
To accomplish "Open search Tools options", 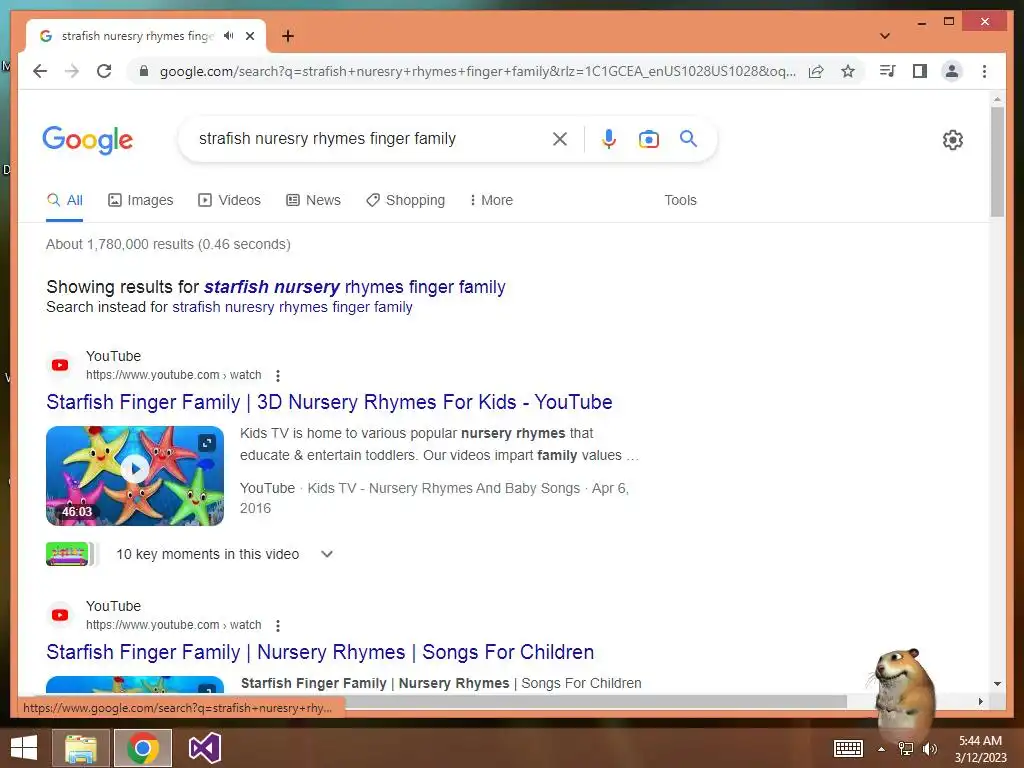I will [680, 200].
